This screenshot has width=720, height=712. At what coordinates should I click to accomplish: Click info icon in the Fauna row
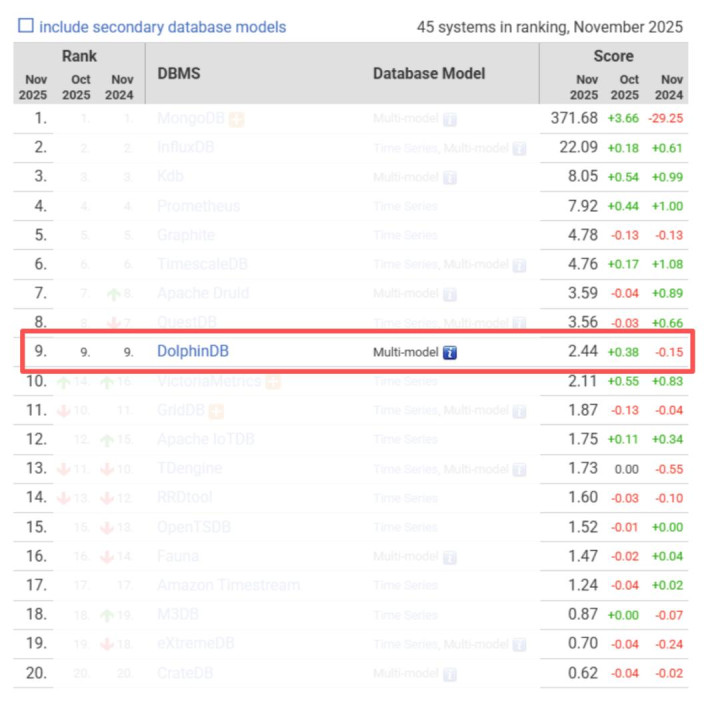[450, 558]
